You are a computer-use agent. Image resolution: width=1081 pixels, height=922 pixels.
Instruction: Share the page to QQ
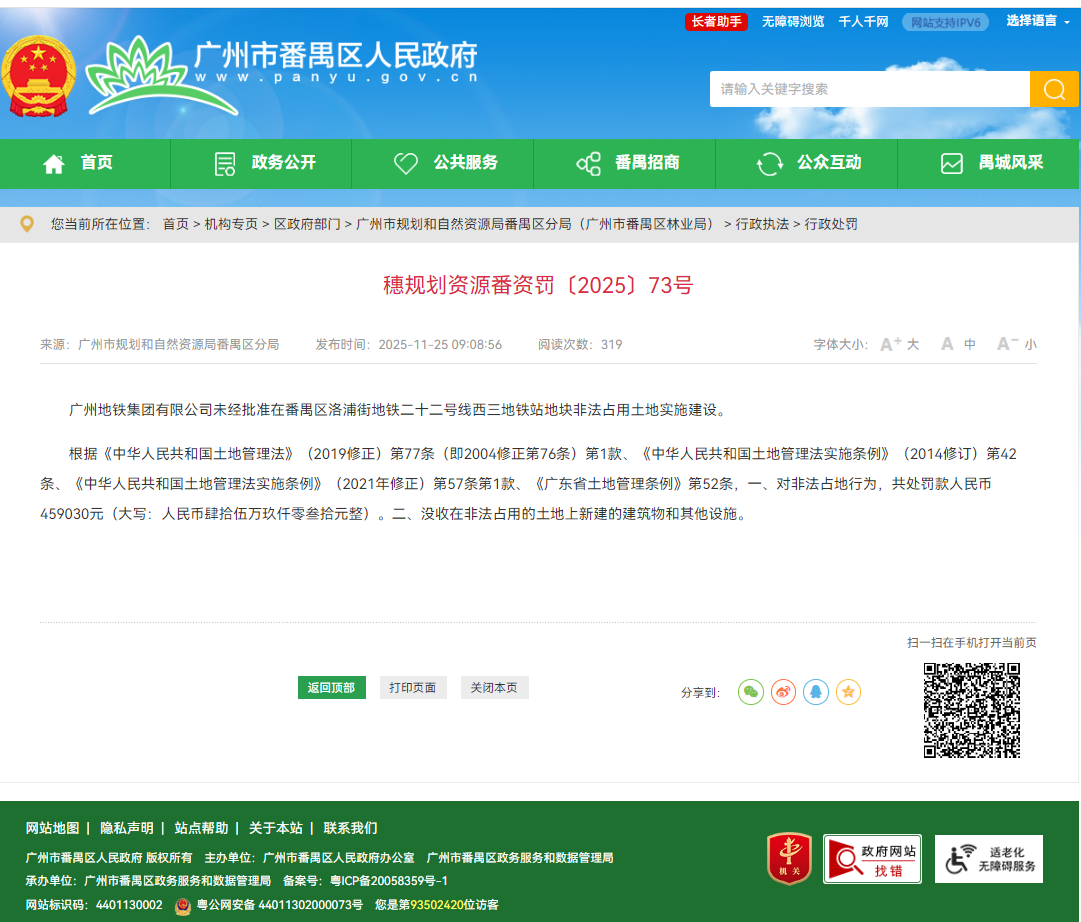coord(815,691)
